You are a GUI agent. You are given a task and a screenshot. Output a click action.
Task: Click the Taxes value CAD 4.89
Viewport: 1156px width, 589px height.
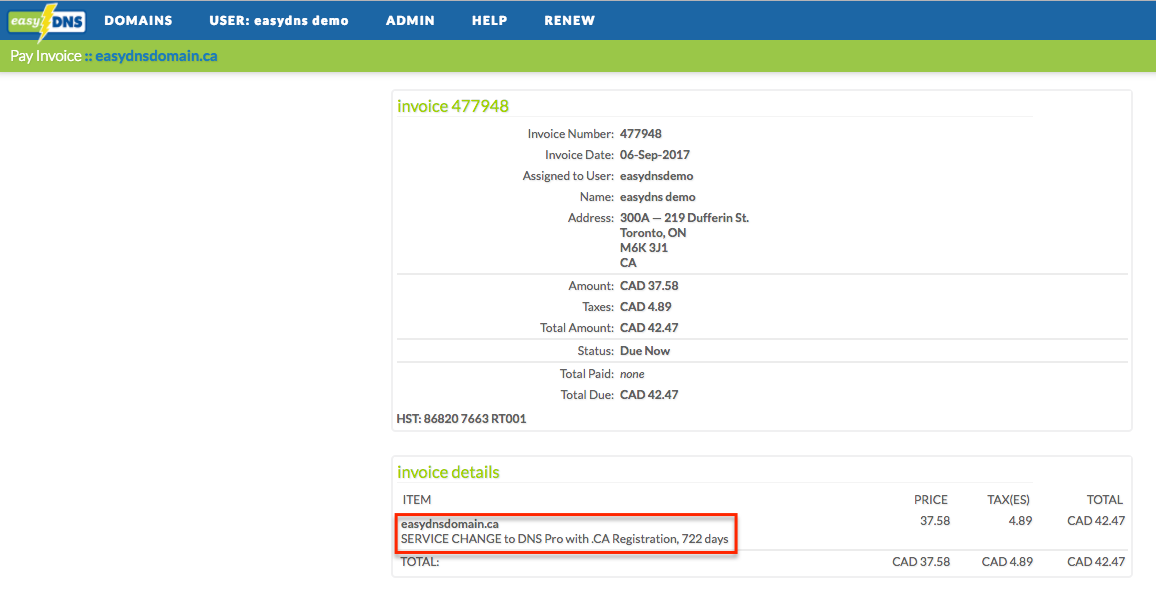[646, 307]
